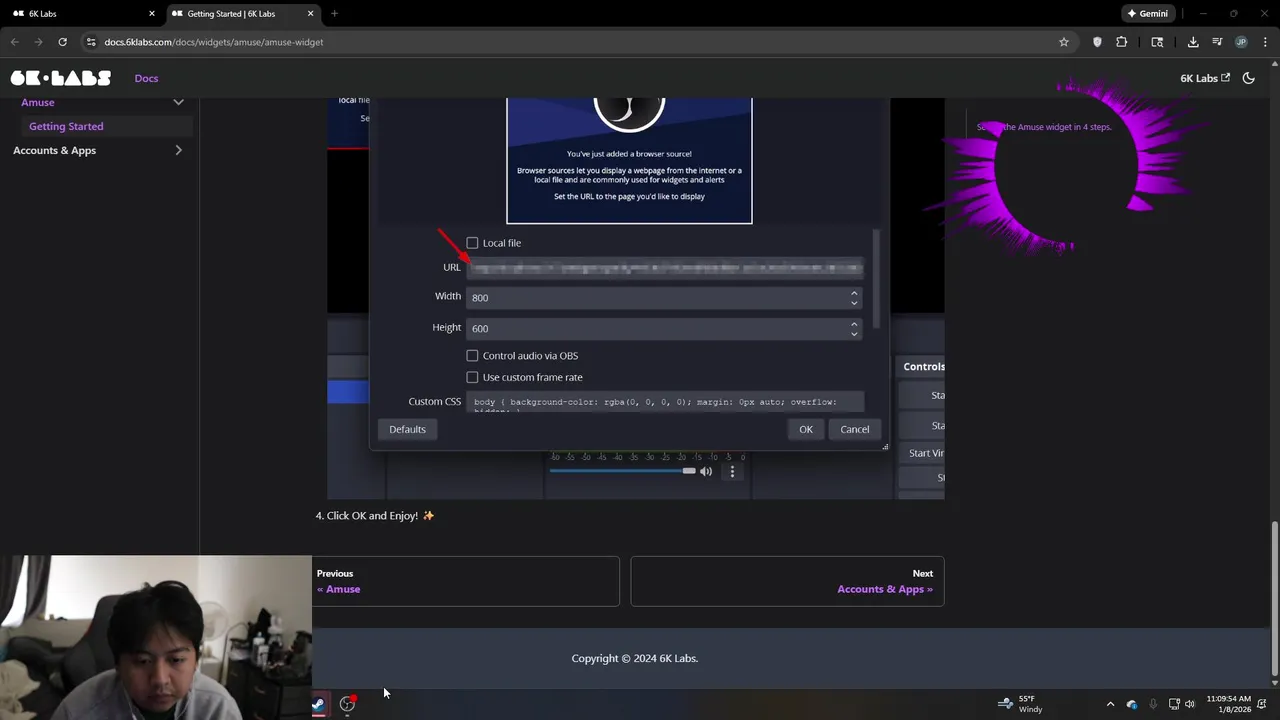
Task: Open a new tab with the plus icon
Action: (x=334, y=14)
